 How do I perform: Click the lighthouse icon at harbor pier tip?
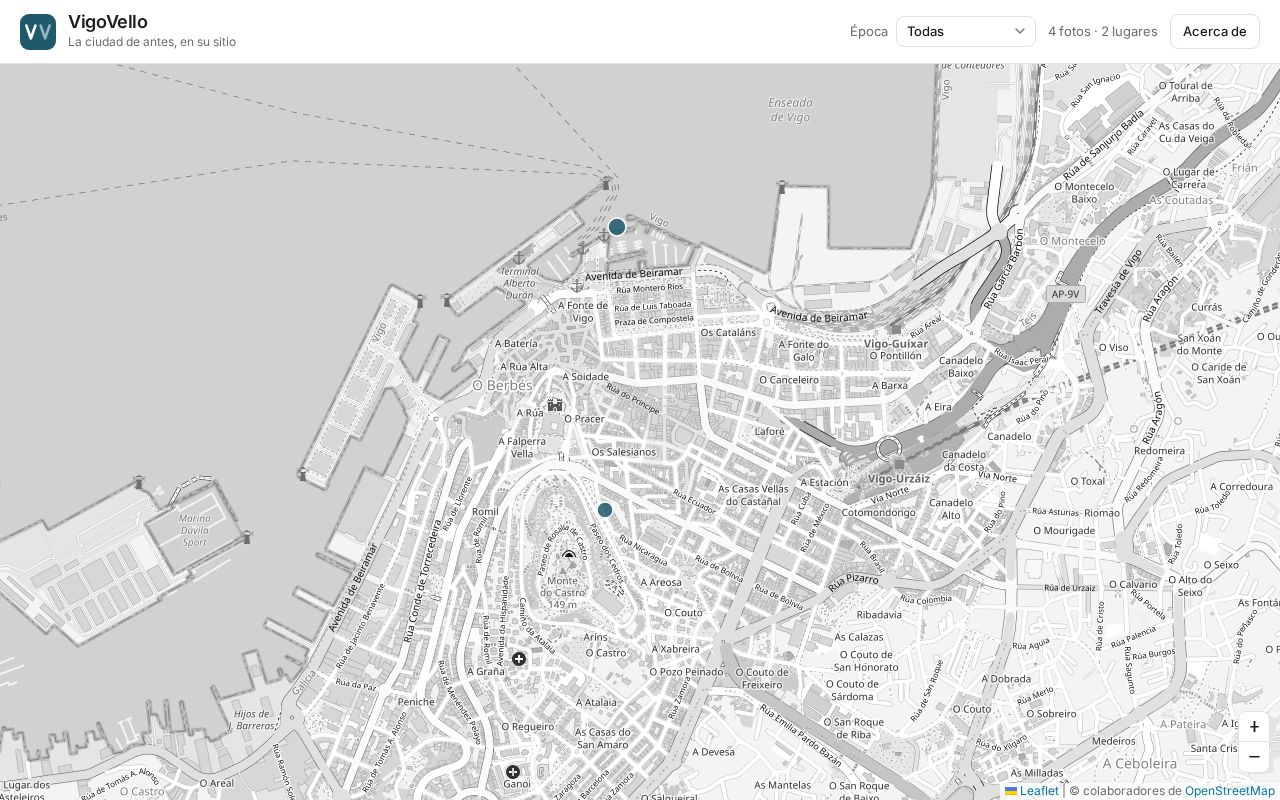606,183
